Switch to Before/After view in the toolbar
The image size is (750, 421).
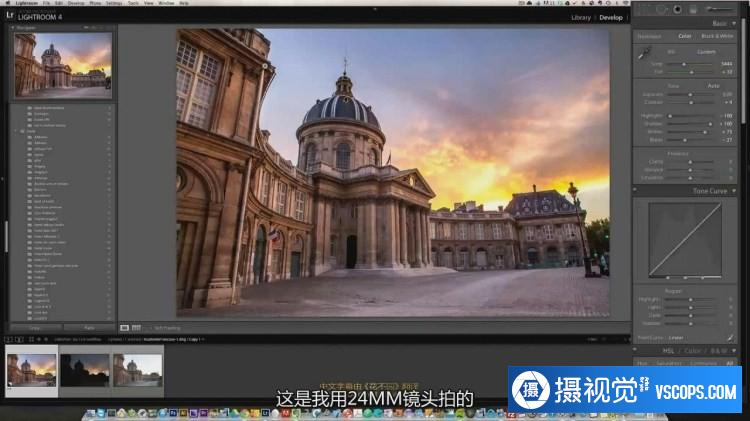(x=136, y=328)
